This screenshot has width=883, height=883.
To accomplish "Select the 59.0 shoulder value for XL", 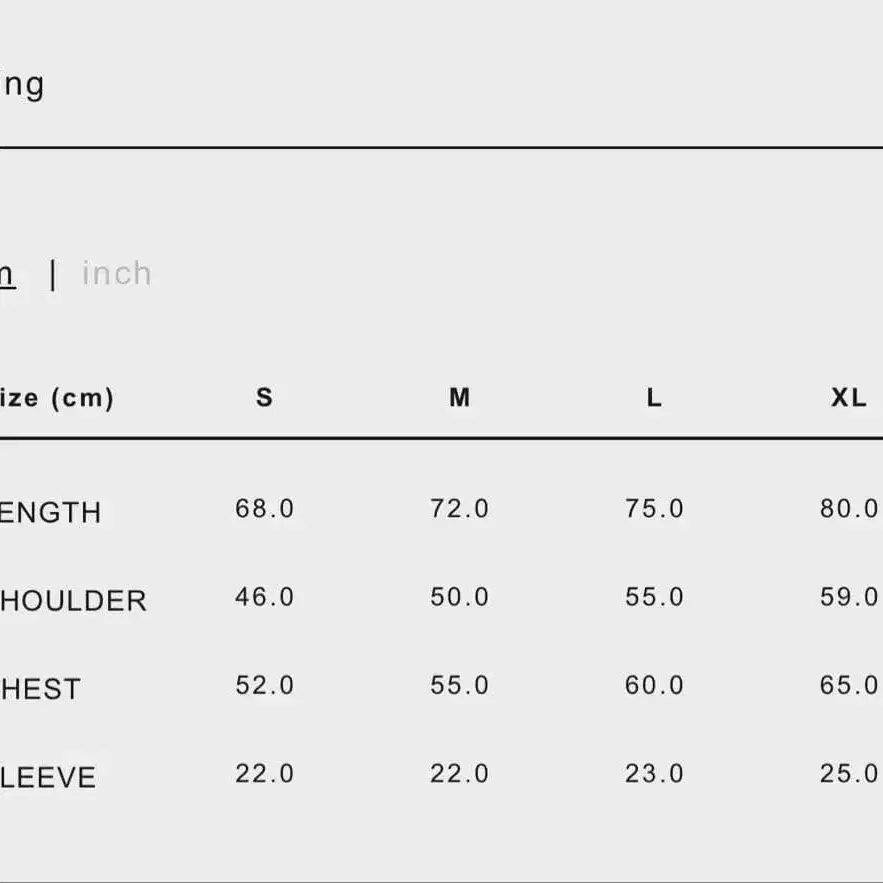I will point(849,597).
